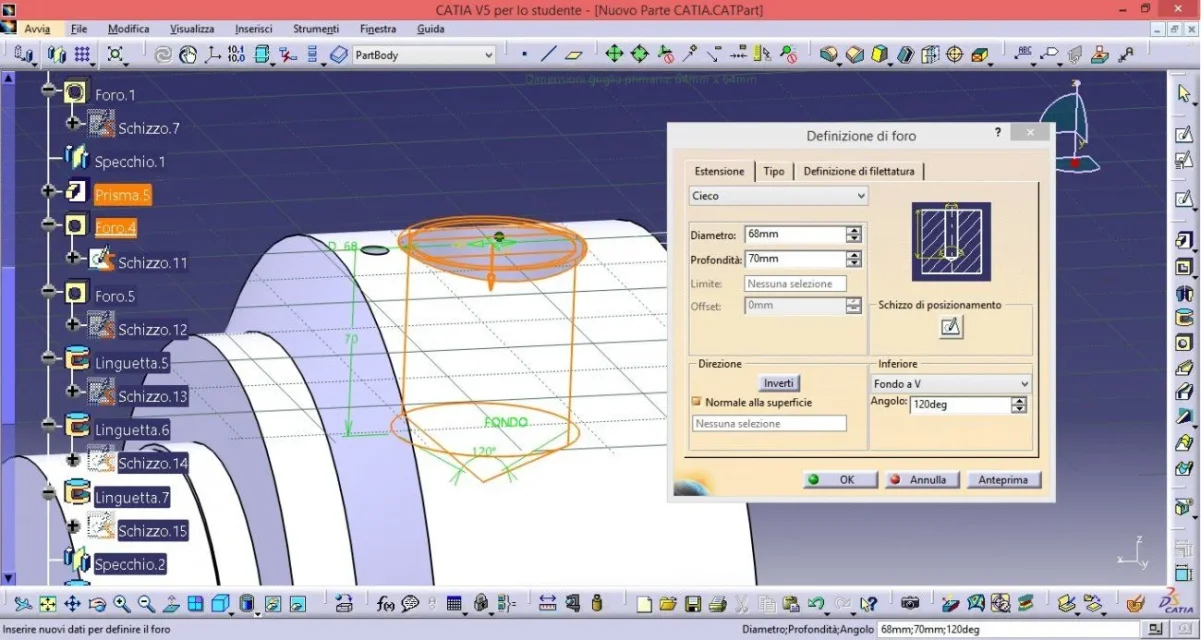
Task: Click the dialog's question mark help button
Action: [x=998, y=132]
